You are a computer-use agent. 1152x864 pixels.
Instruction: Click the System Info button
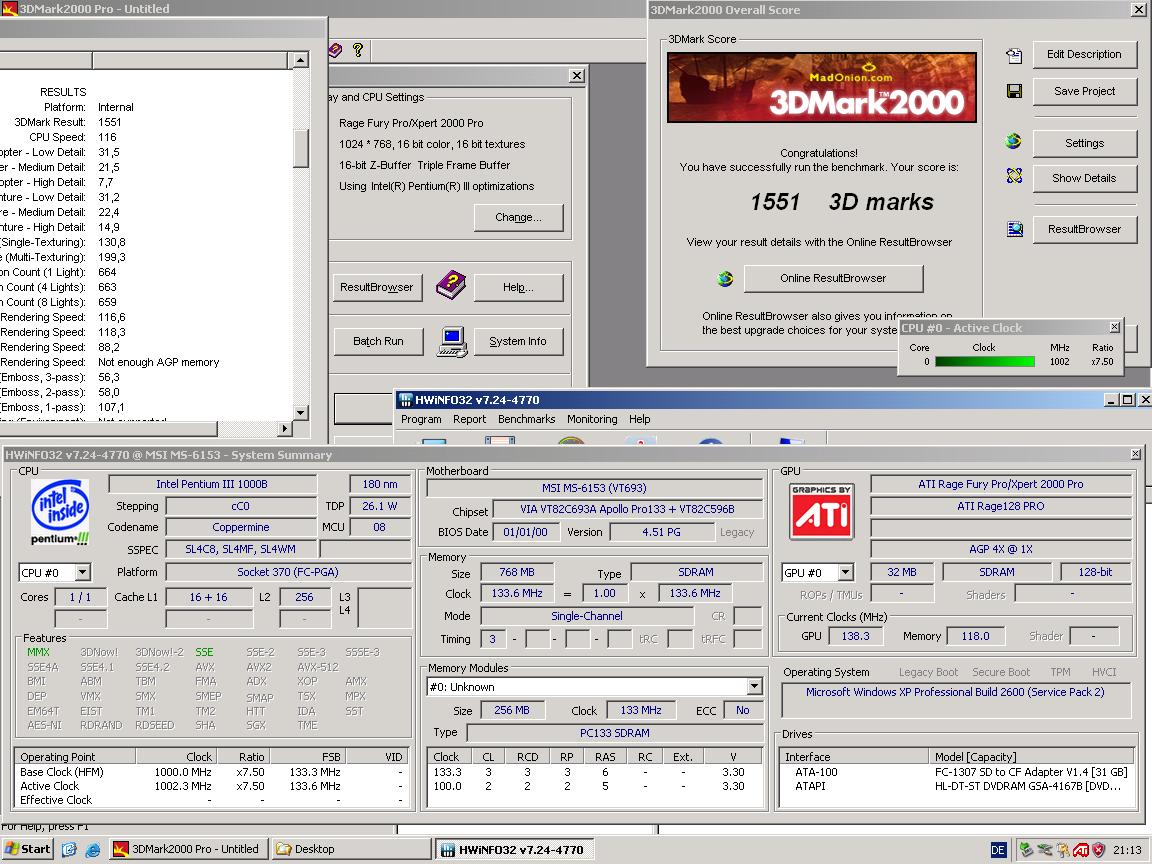[x=518, y=342]
